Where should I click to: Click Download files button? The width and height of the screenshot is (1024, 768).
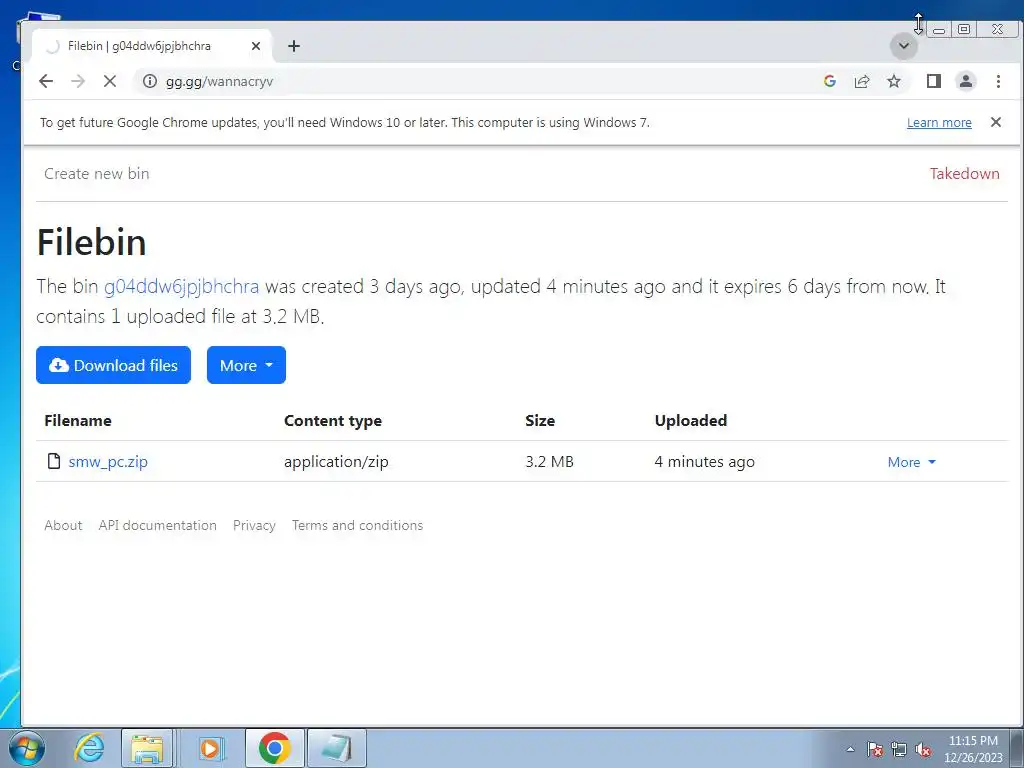(x=114, y=365)
